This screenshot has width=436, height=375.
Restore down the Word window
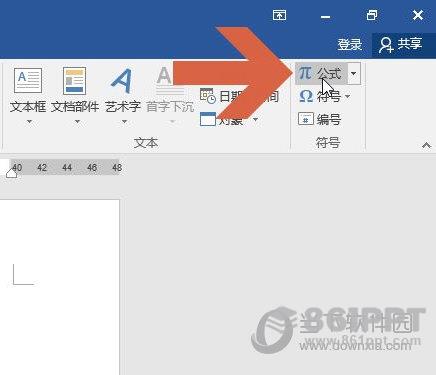[372, 15]
